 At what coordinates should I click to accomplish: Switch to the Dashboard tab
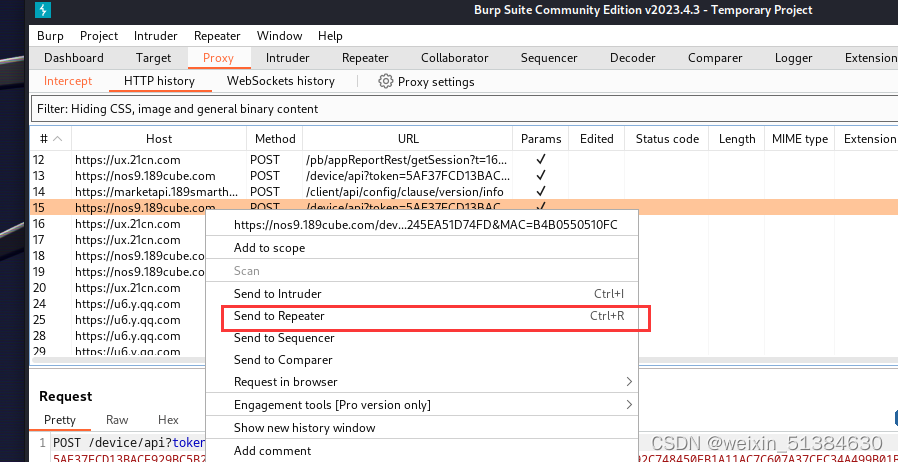pos(74,58)
